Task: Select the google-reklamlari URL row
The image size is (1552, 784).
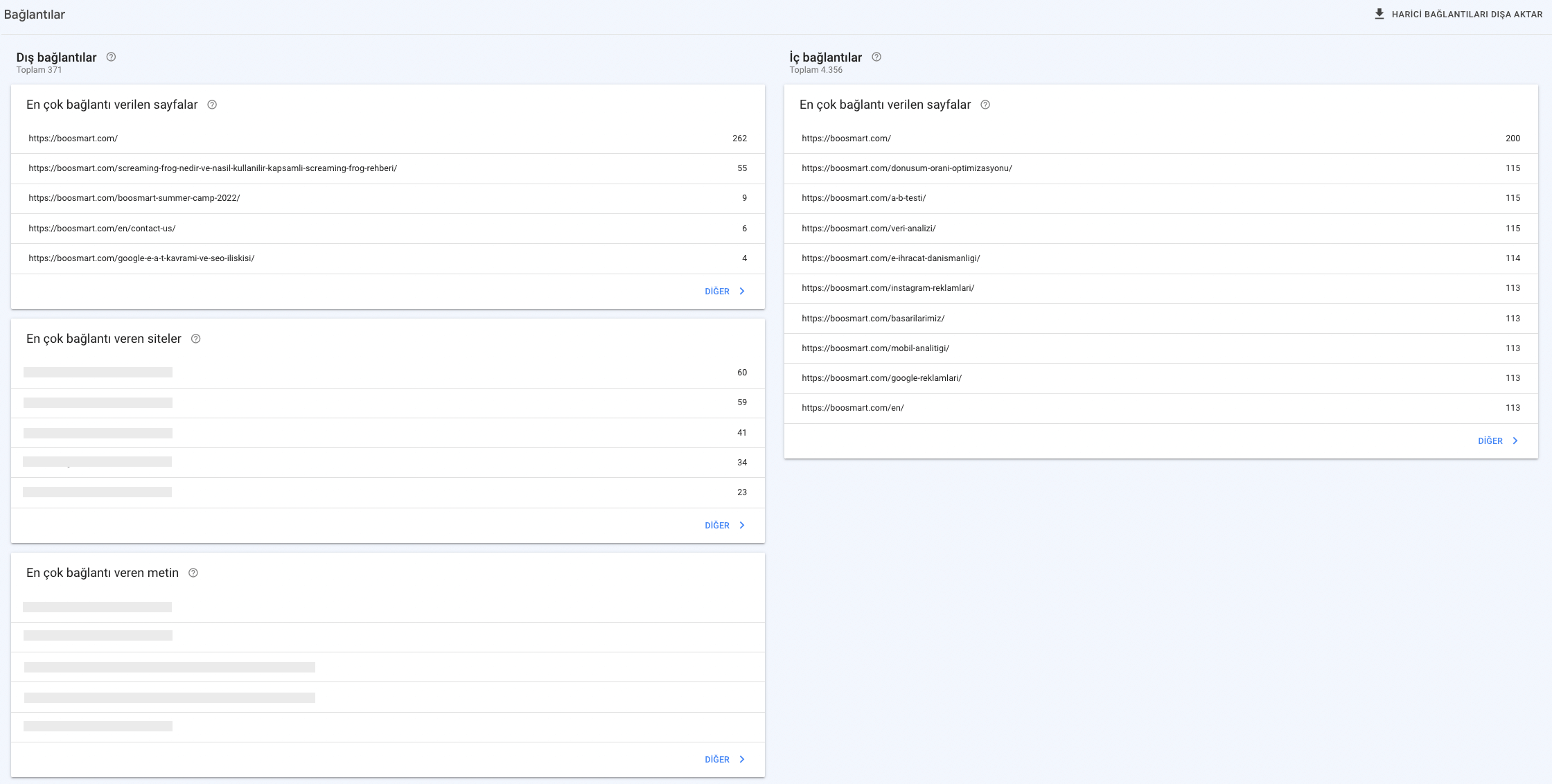Action: (x=1161, y=378)
